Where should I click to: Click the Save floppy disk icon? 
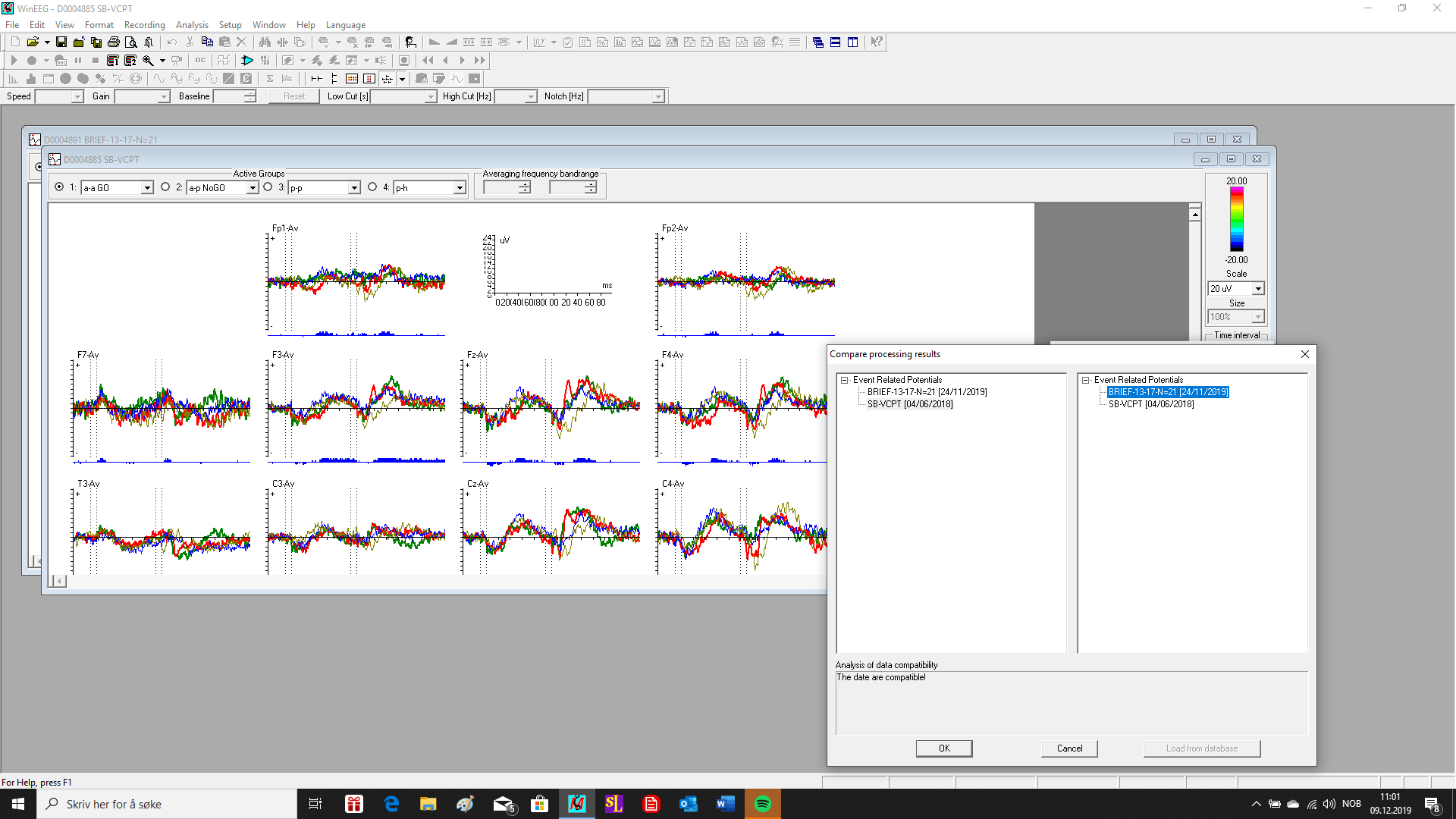tap(61, 42)
